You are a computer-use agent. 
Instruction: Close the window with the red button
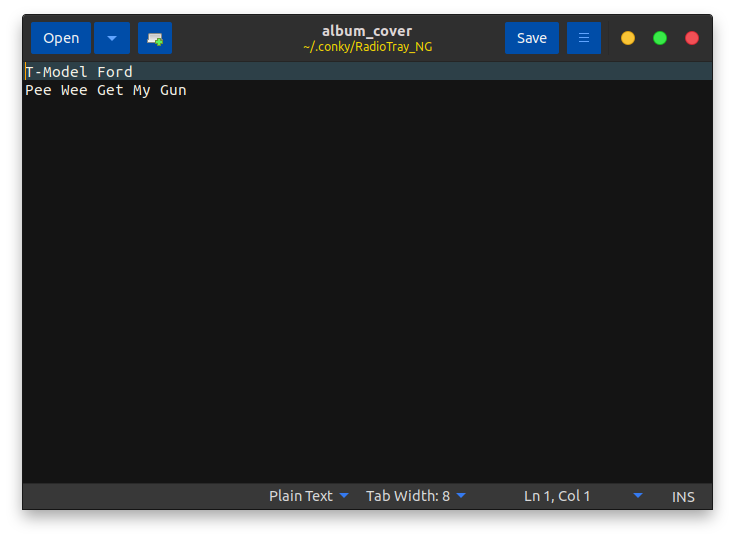point(692,38)
